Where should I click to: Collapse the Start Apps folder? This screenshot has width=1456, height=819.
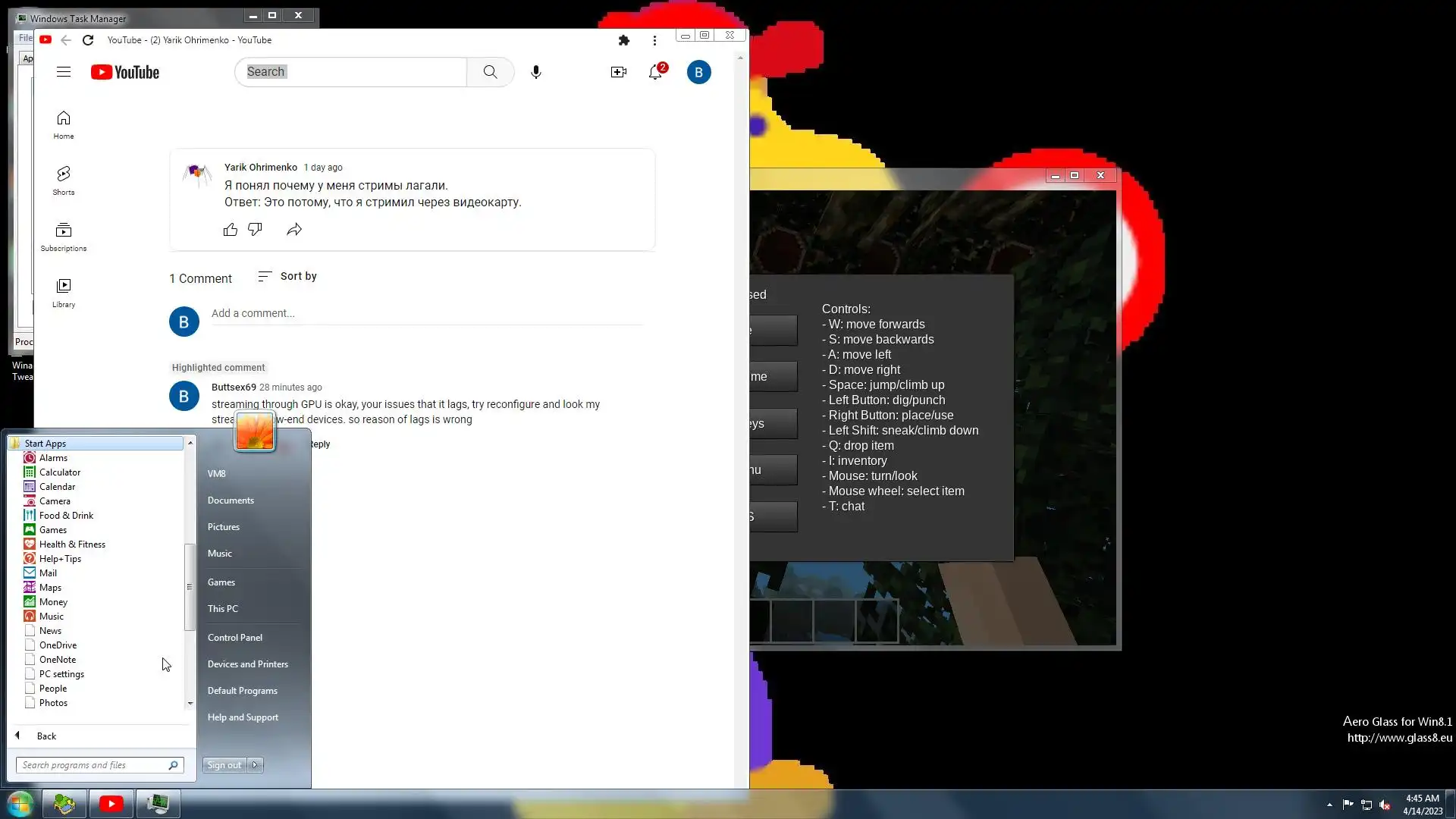(x=45, y=444)
